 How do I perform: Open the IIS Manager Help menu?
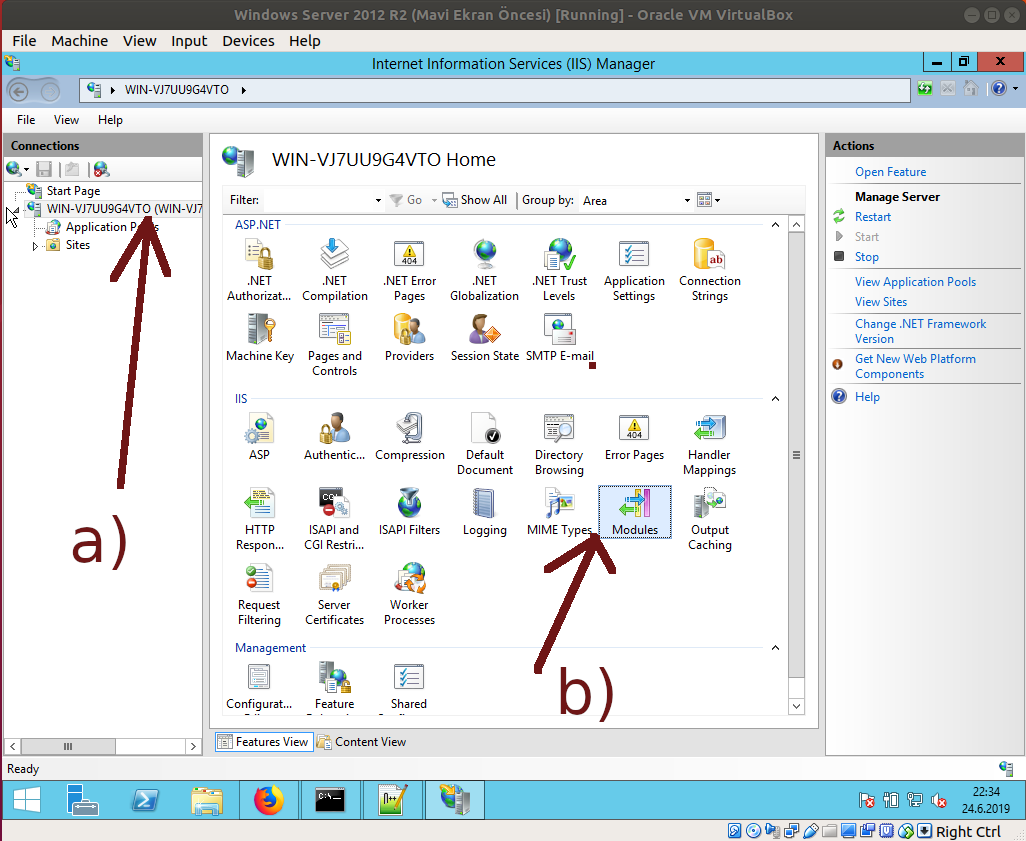pyautogui.click(x=110, y=120)
